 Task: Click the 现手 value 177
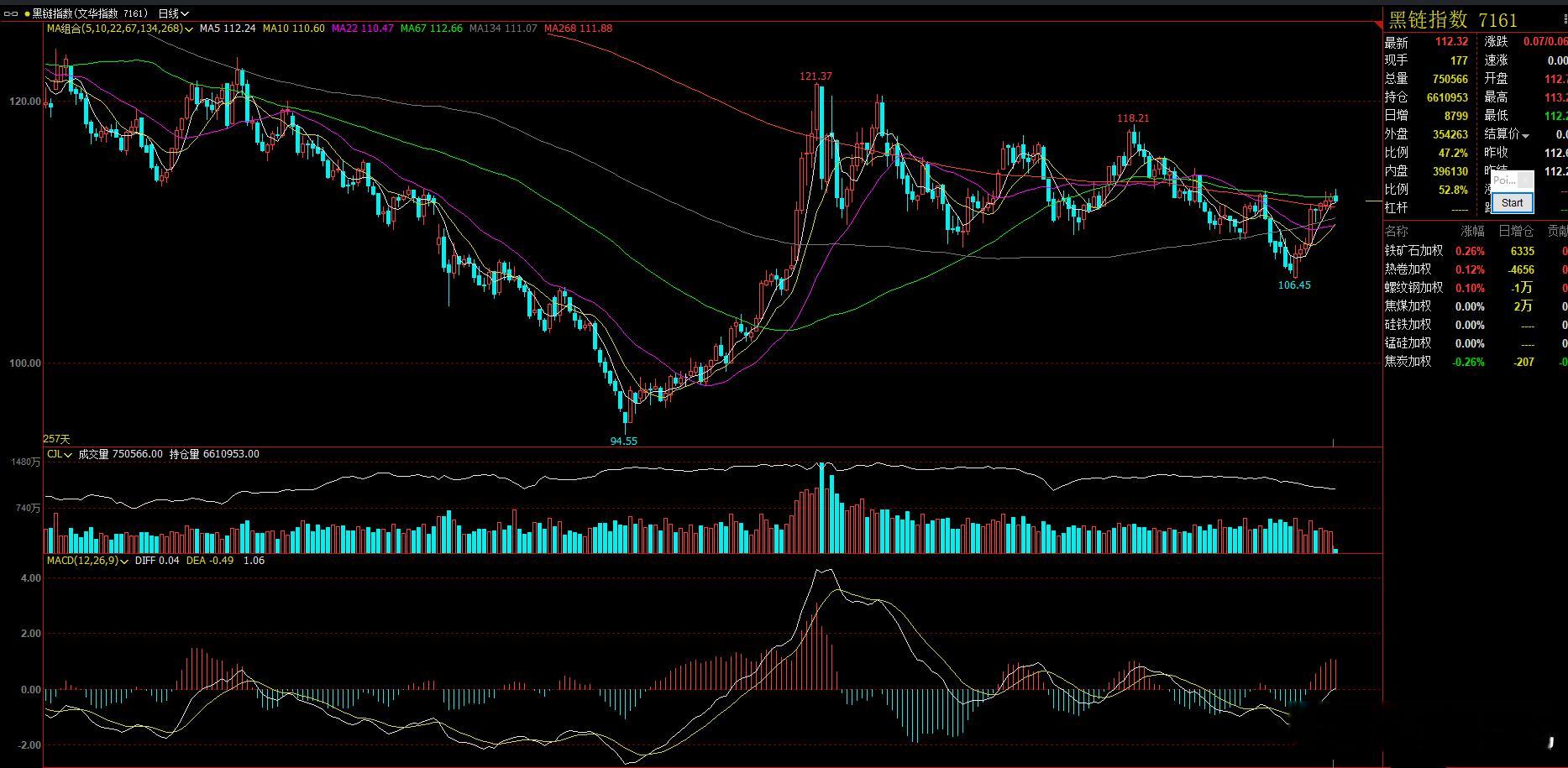(1459, 60)
